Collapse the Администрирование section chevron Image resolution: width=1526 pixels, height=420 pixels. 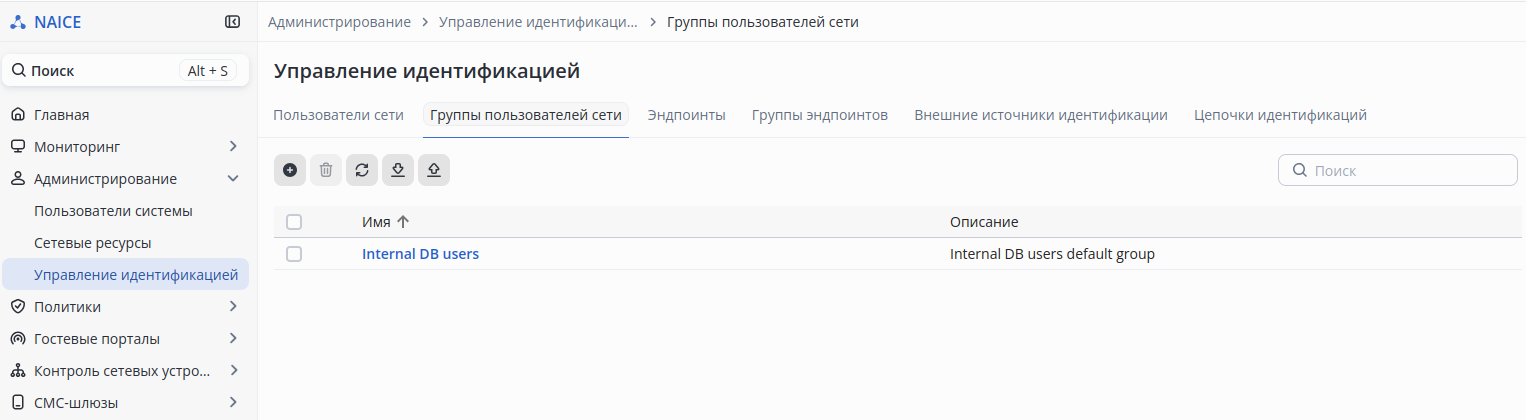pos(233,179)
